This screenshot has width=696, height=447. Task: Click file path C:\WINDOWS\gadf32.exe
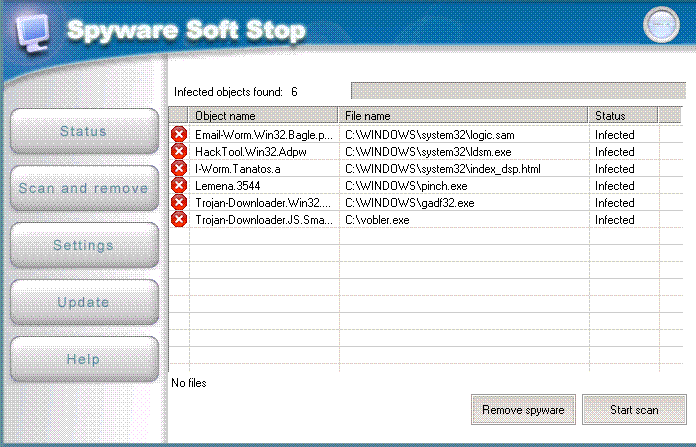coord(410,203)
